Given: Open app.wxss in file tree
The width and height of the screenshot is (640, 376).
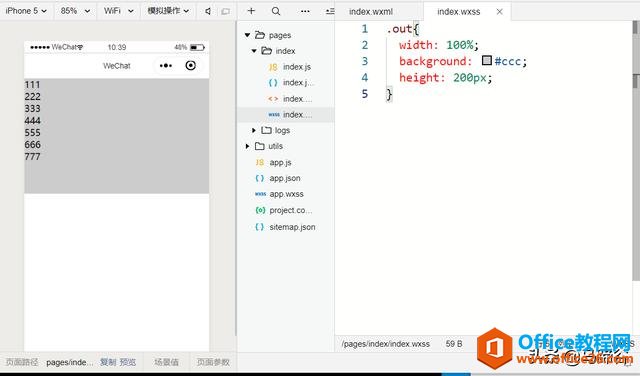Looking at the screenshot, I should pyautogui.click(x=286, y=194).
